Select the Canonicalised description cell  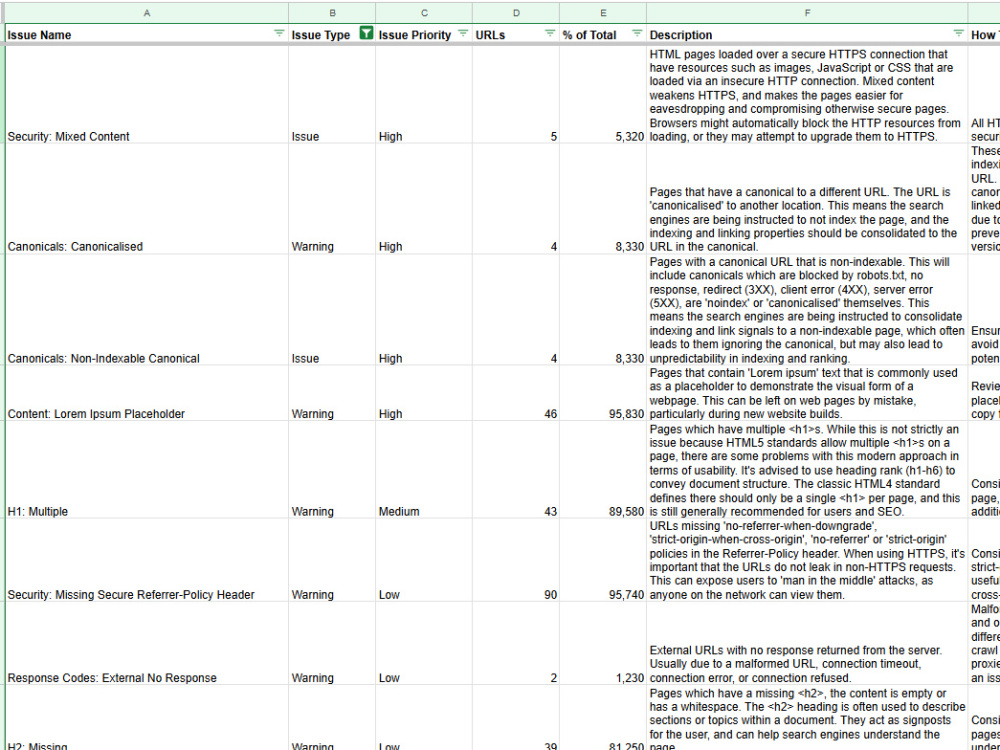pos(807,199)
